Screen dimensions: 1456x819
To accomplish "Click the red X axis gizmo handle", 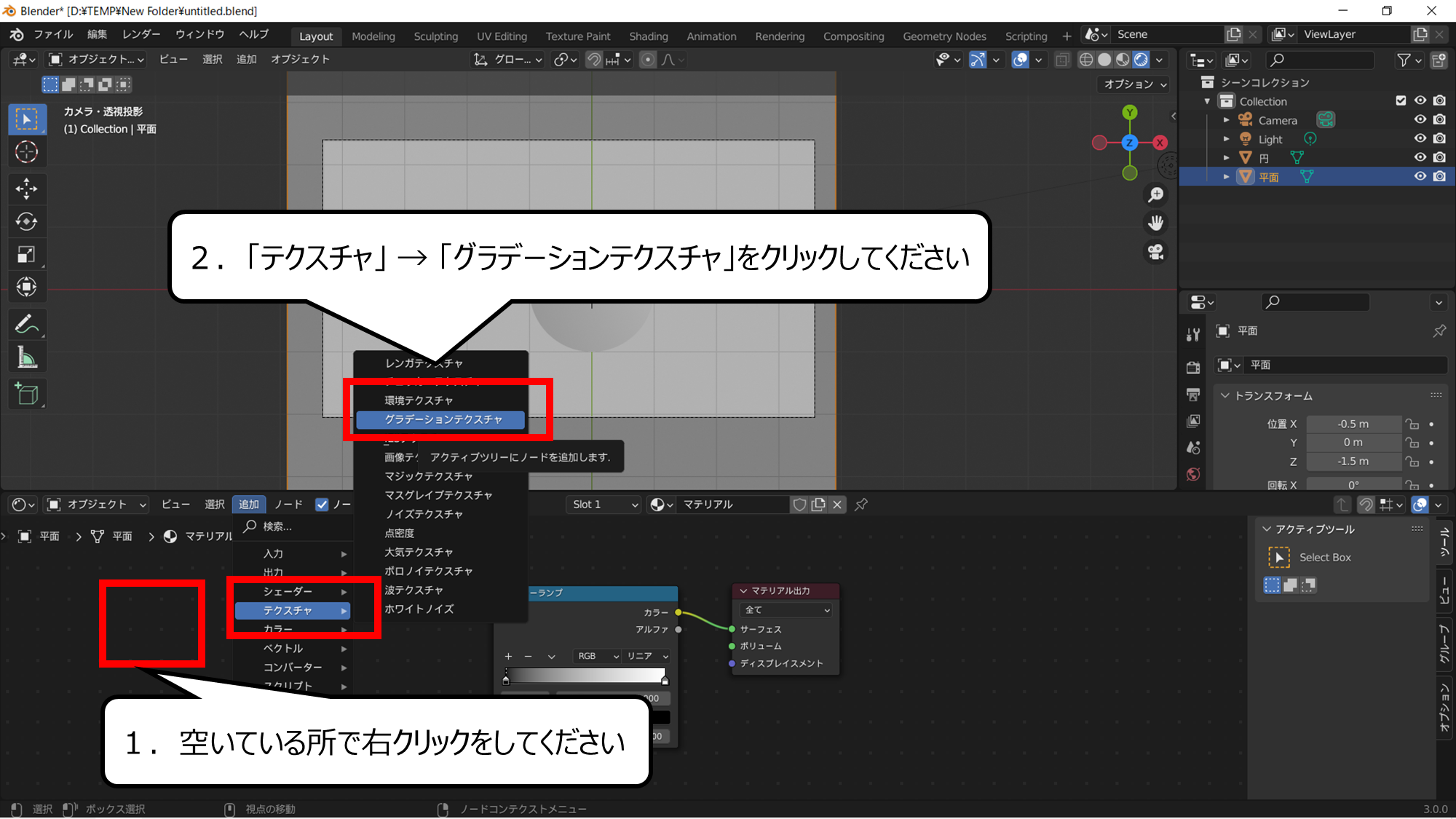I will pyautogui.click(x=1160, y=143).
